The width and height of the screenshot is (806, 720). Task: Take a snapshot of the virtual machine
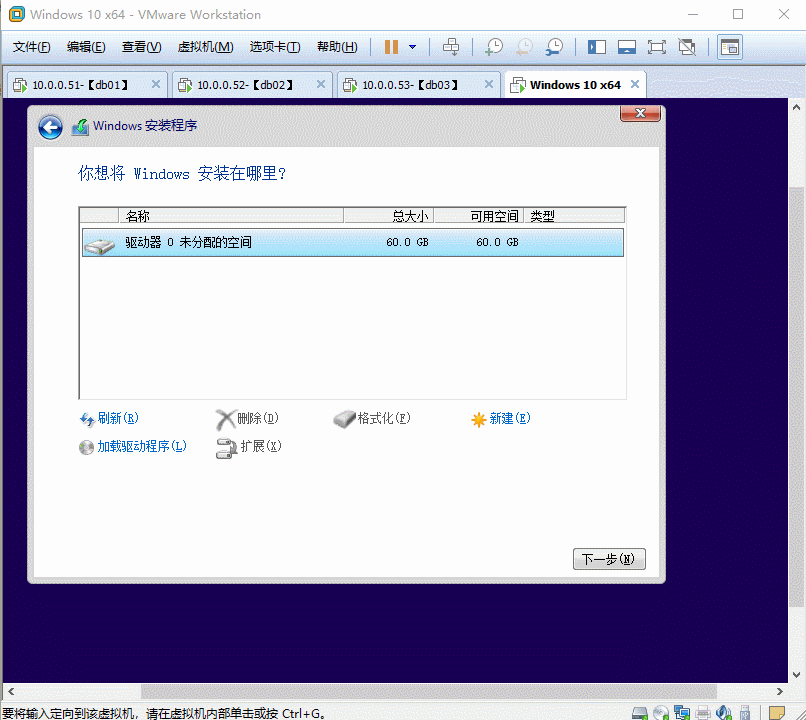pos(493,47)
